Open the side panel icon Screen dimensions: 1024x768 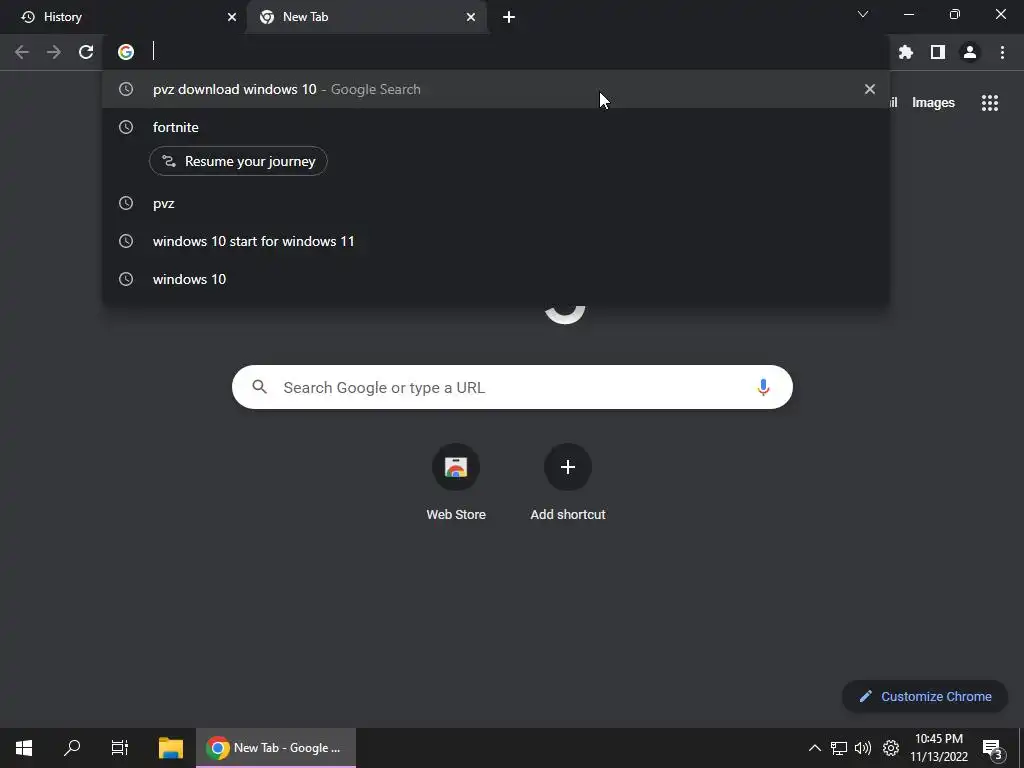coord(938,52)
